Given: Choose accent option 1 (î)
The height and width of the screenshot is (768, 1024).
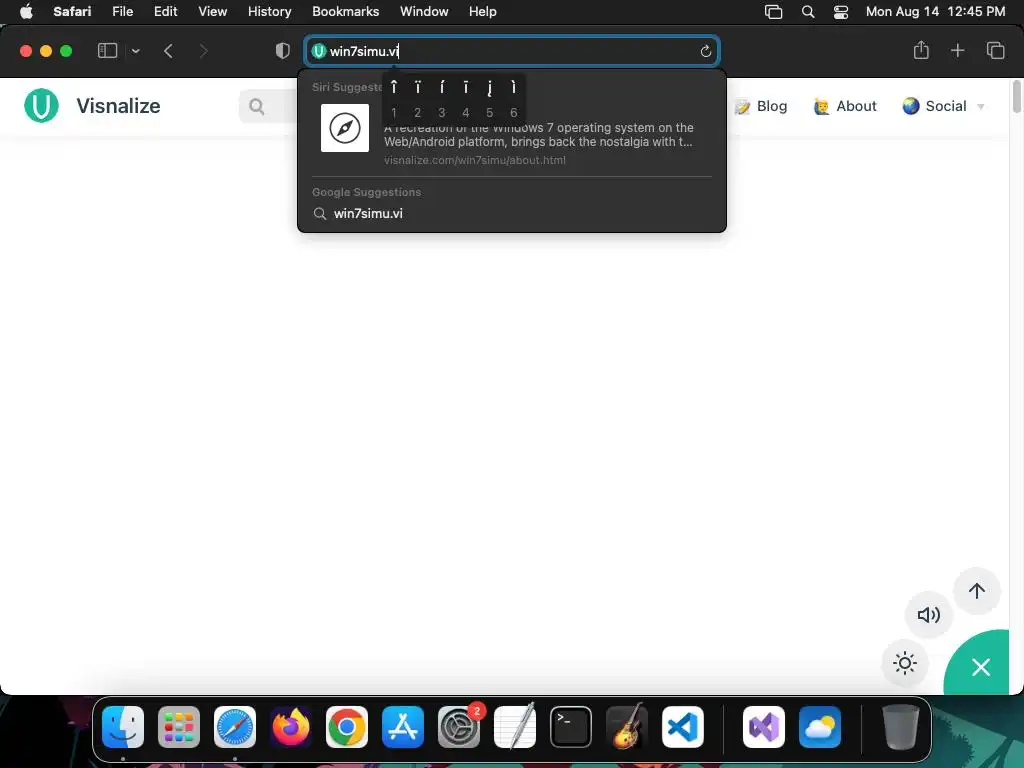Looking at the screenshot, I should click(394, 97).
